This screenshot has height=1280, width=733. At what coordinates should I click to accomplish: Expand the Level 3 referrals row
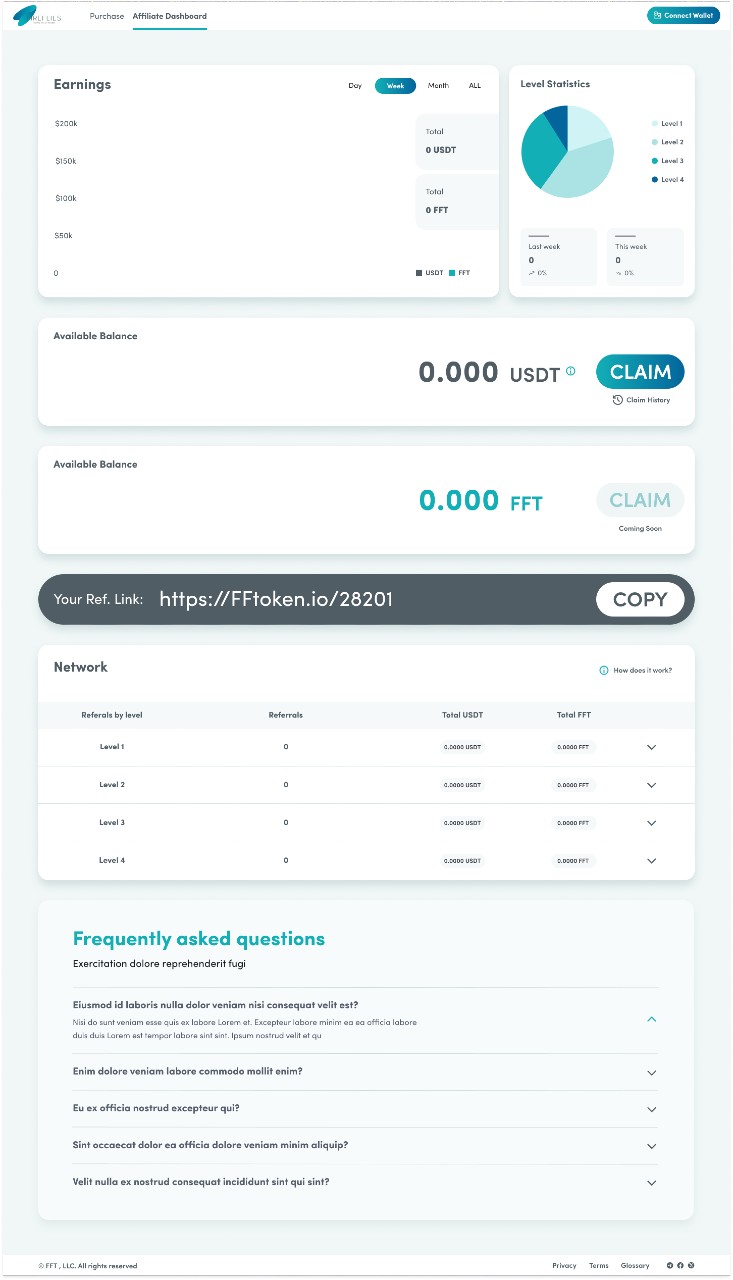click(652, 823)
